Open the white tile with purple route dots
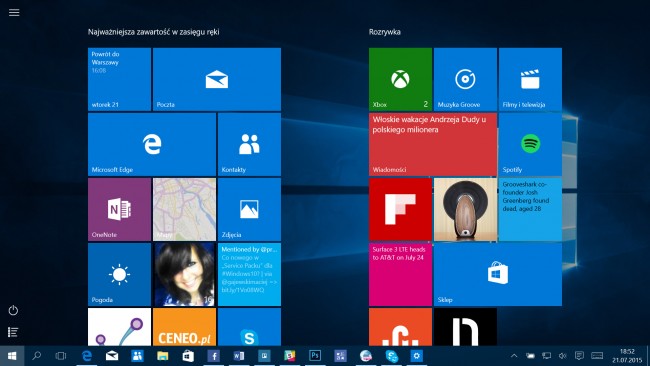Image resolution: width=650 pixels, height=366 pixels. [x=119, y=327]
